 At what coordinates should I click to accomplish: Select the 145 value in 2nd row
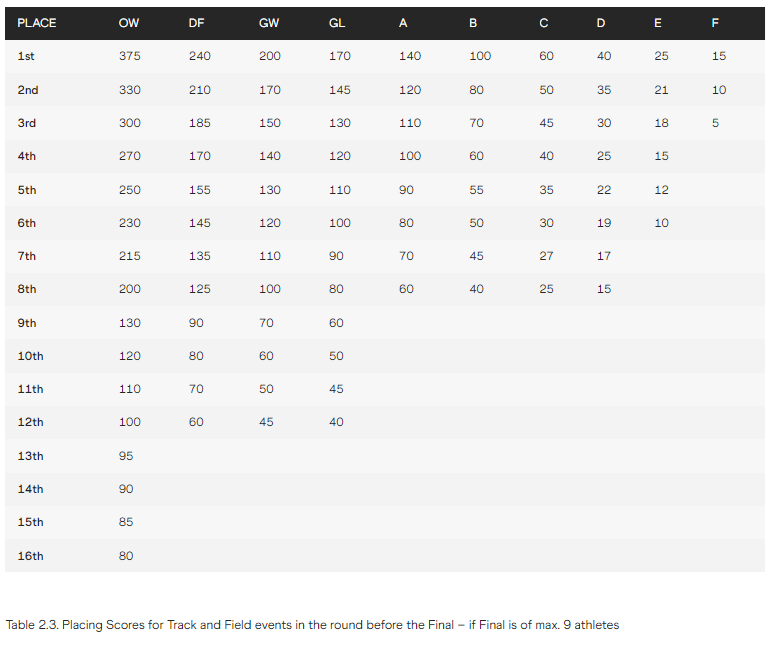pyautogui.click(x=340, y=90)
